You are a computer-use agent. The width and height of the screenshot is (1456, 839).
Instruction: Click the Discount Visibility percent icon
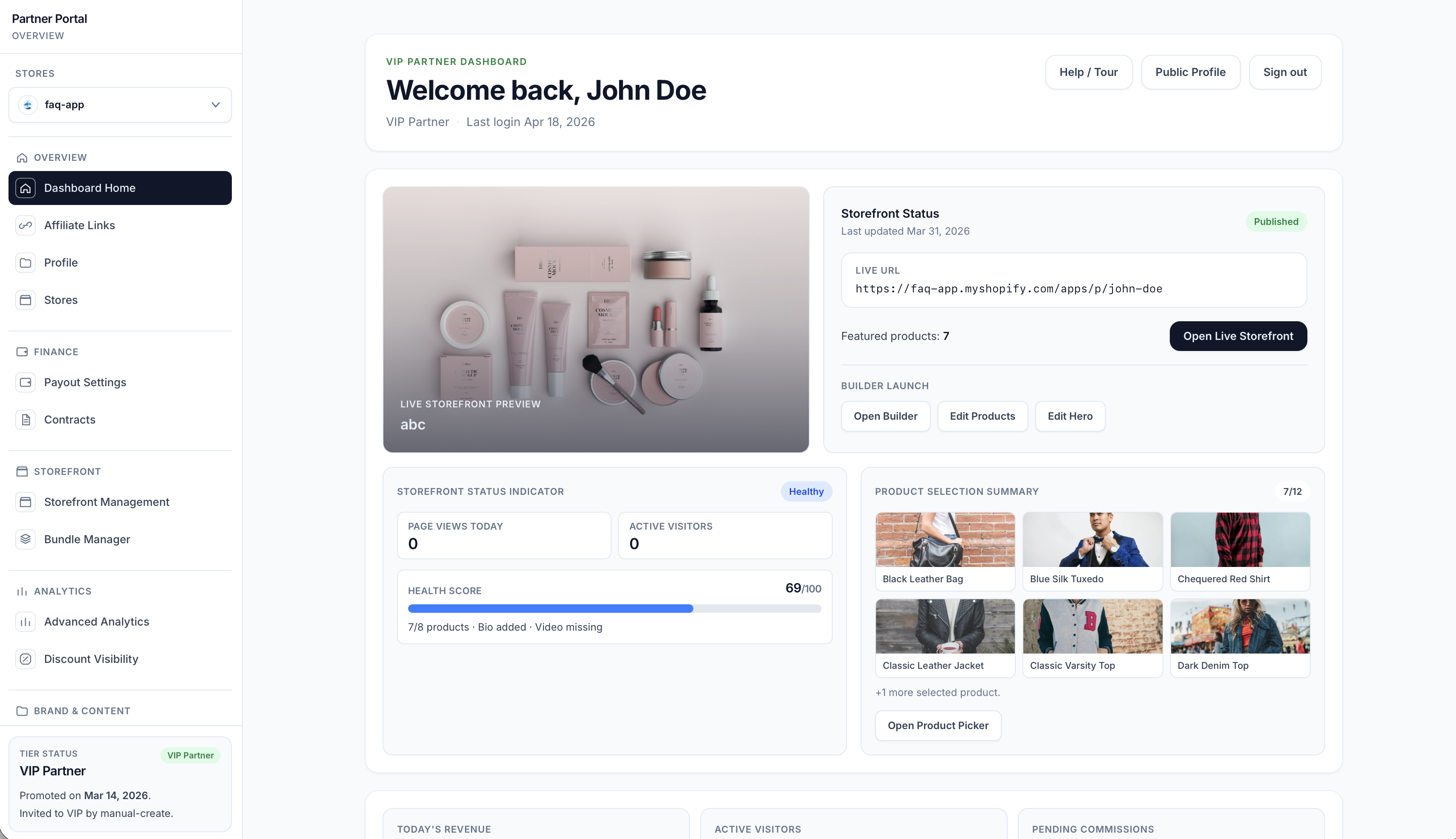[x=25, y=659]
